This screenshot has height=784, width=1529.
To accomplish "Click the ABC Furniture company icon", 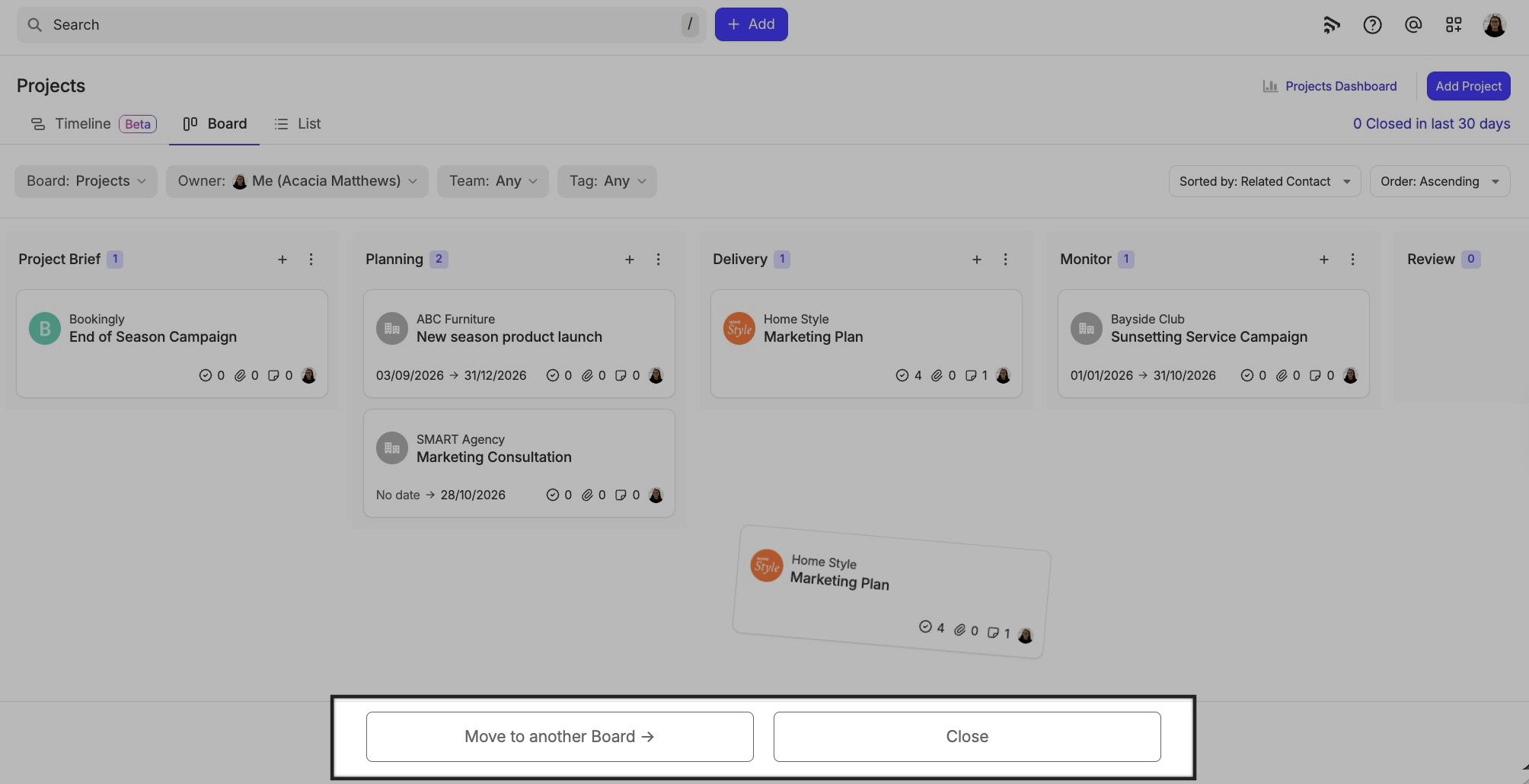I will coord(392,329).
